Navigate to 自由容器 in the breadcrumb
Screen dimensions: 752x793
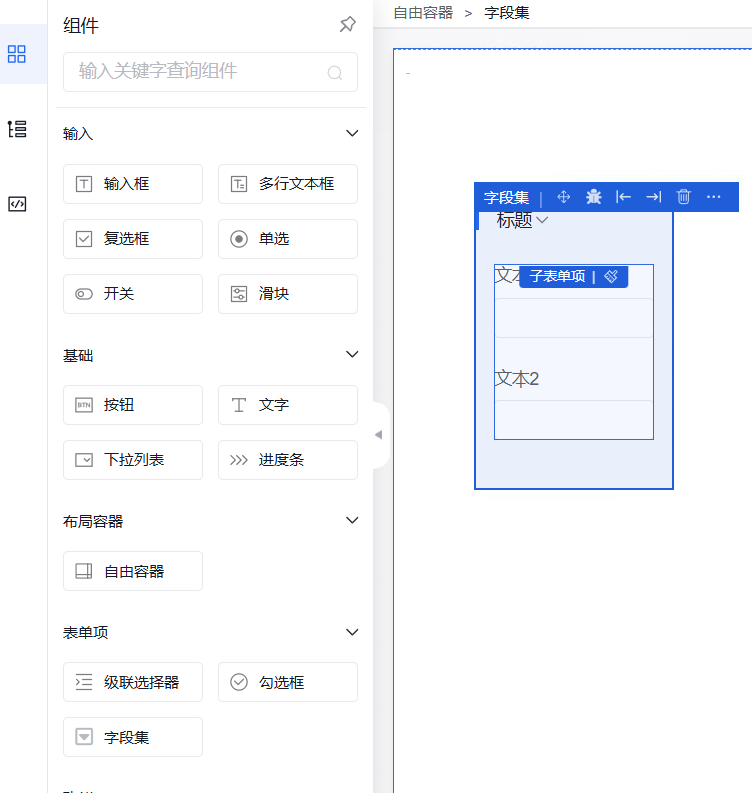pos(422,13)
